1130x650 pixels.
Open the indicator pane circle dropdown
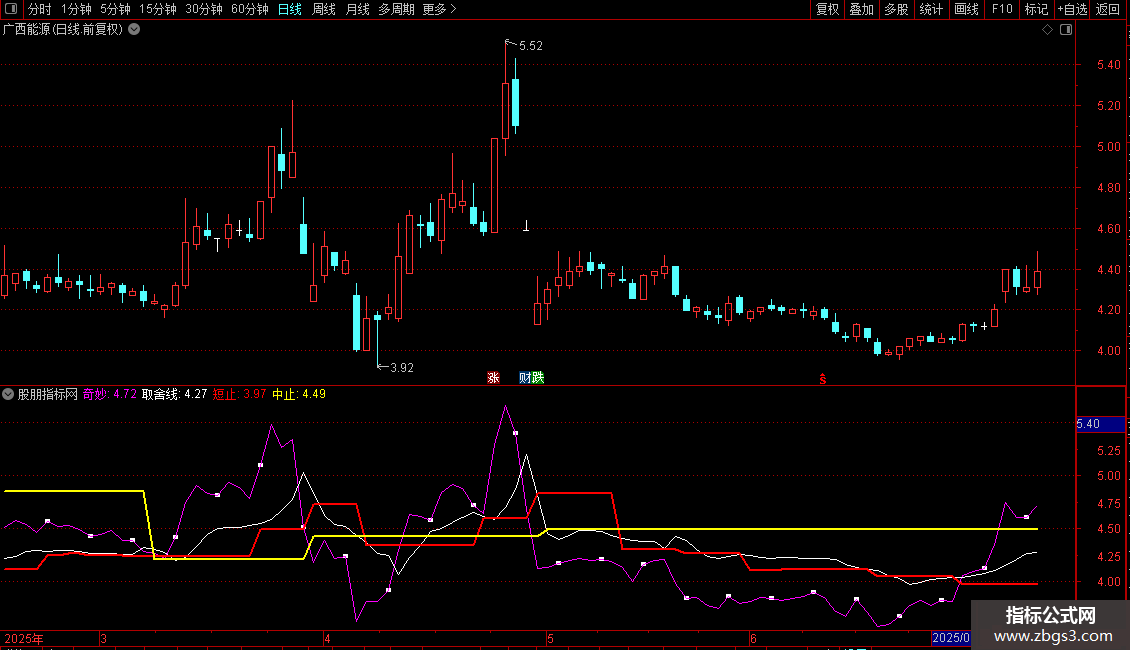click(x=8, y=394)
